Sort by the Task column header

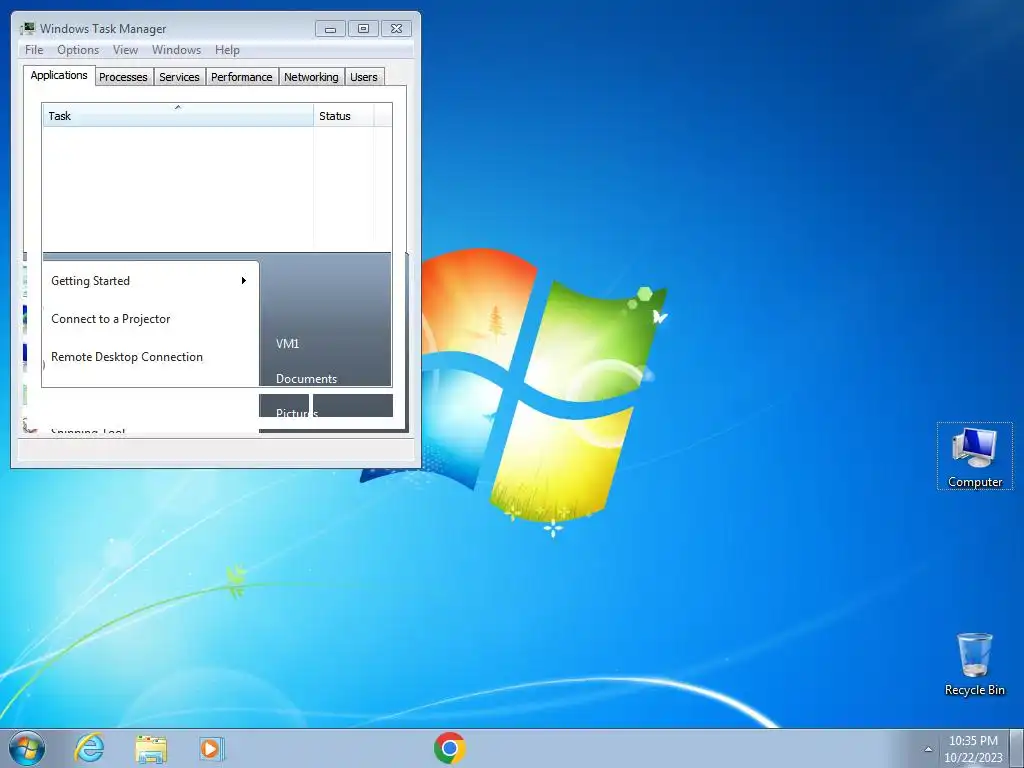coord(178,116)
